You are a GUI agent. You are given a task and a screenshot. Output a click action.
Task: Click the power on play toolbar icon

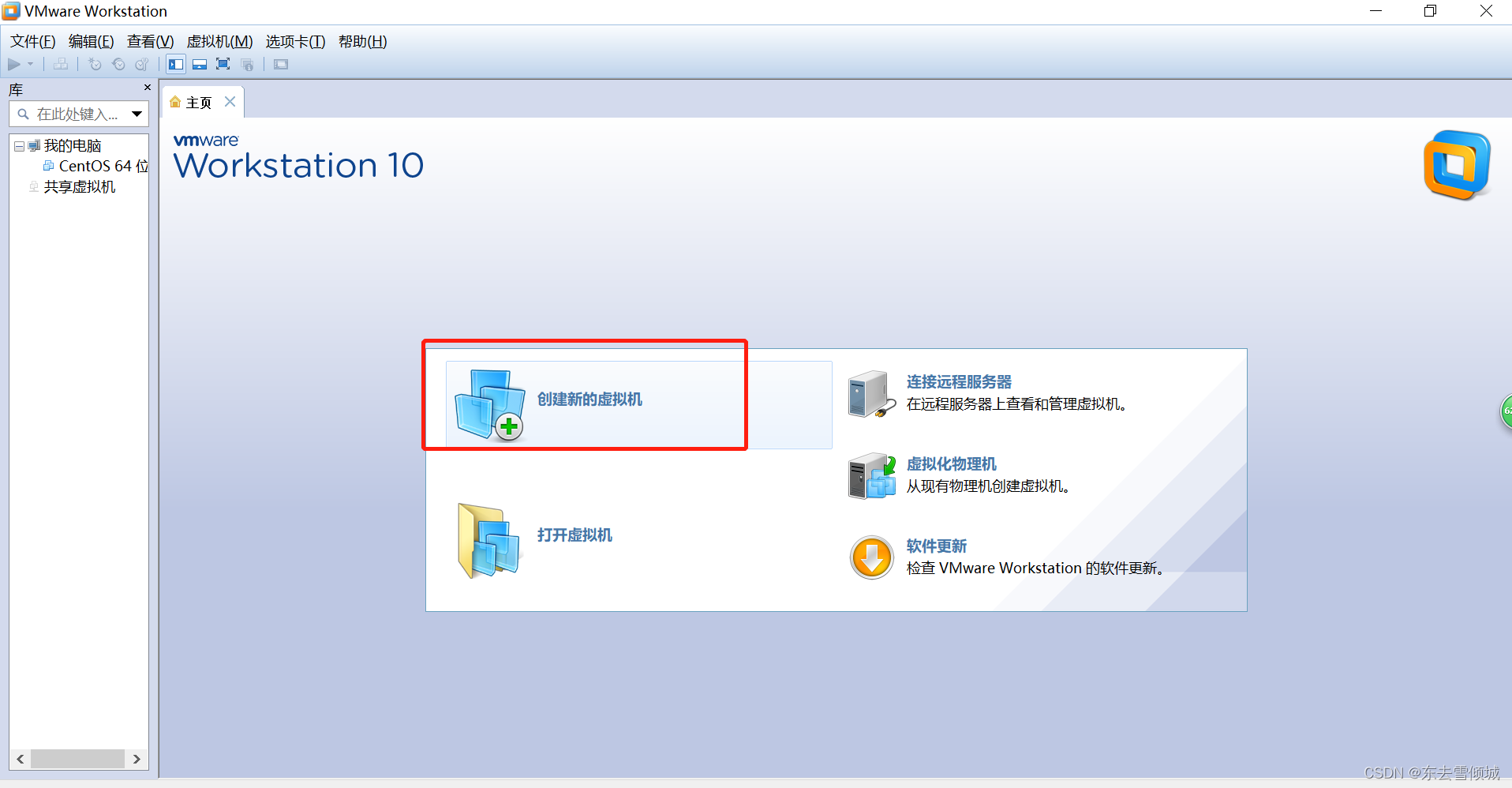(14, 65)
